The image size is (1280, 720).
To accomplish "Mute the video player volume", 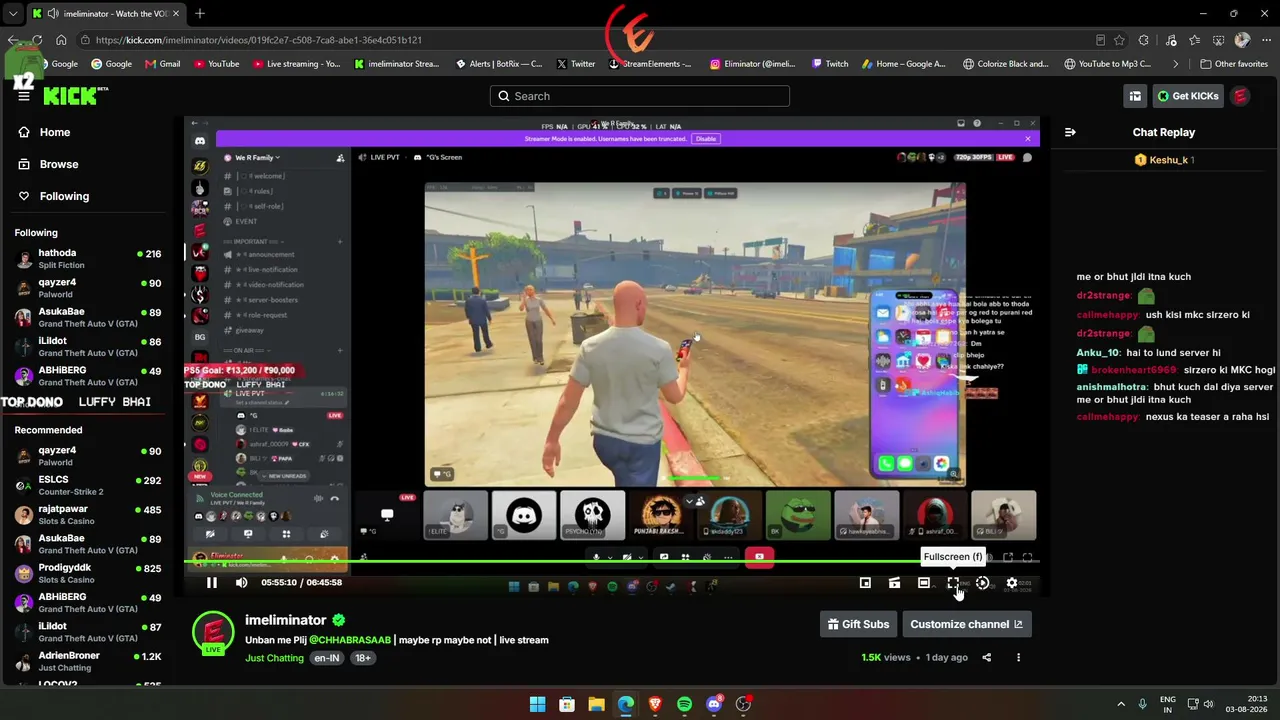I will [x=241, y=583].
